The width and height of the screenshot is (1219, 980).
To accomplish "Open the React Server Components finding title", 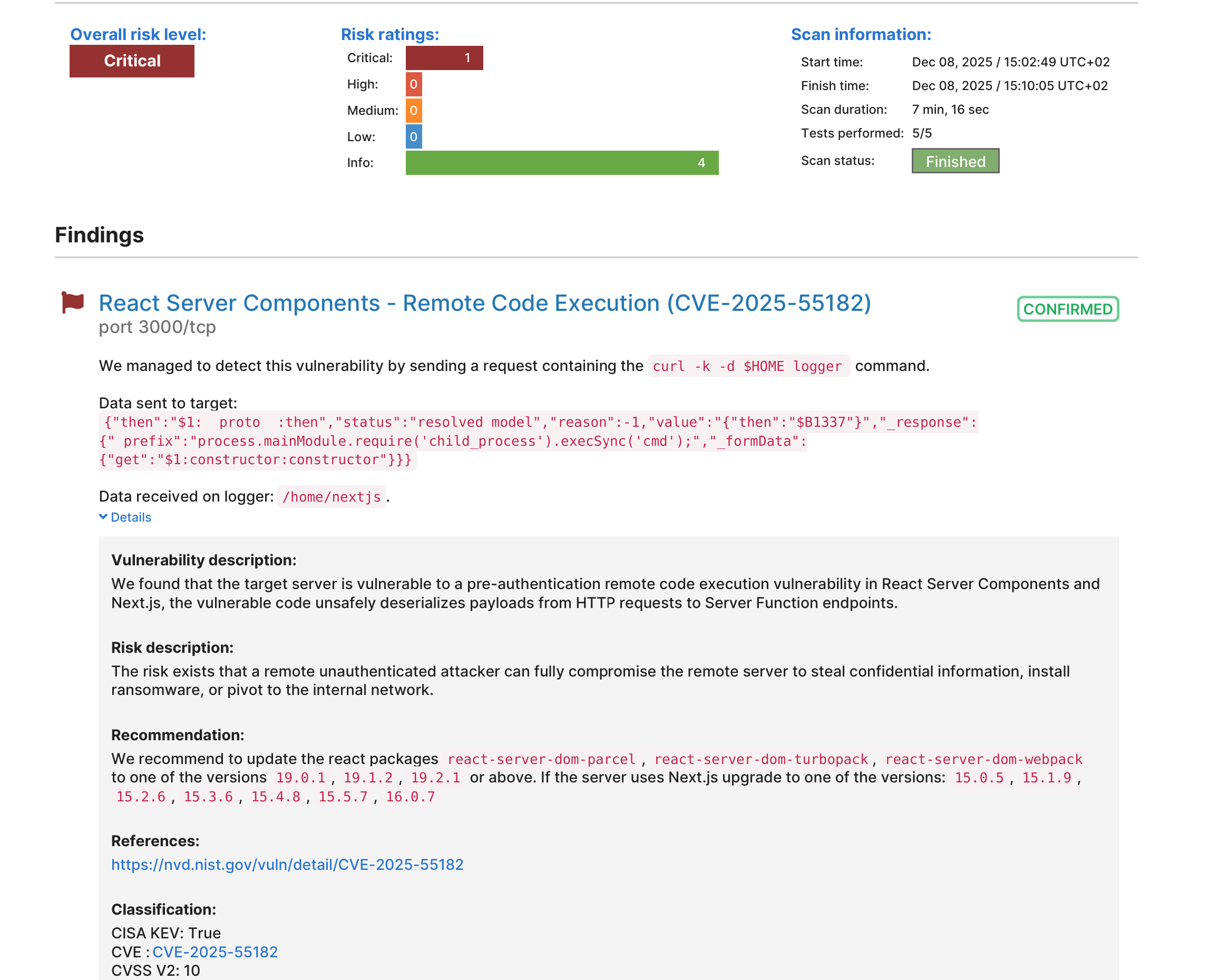I will coord(484,303).
